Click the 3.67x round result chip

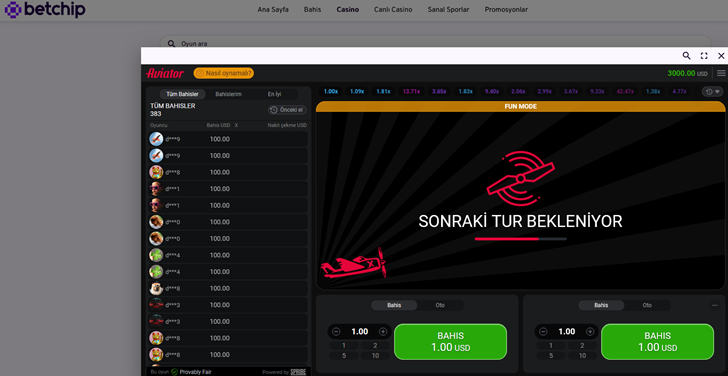pyautogui.click(x=571, y=91)
